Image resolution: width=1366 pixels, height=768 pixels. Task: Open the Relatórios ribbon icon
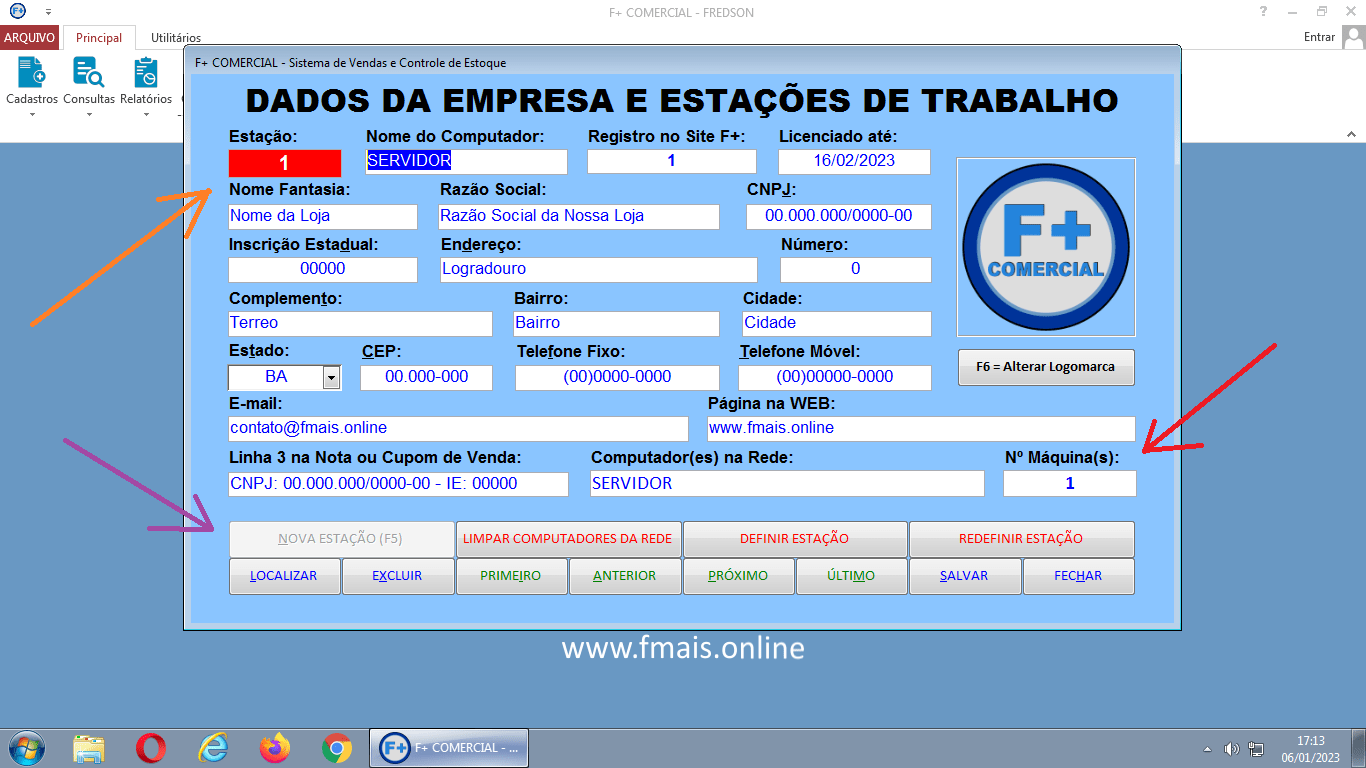[146, 74]
